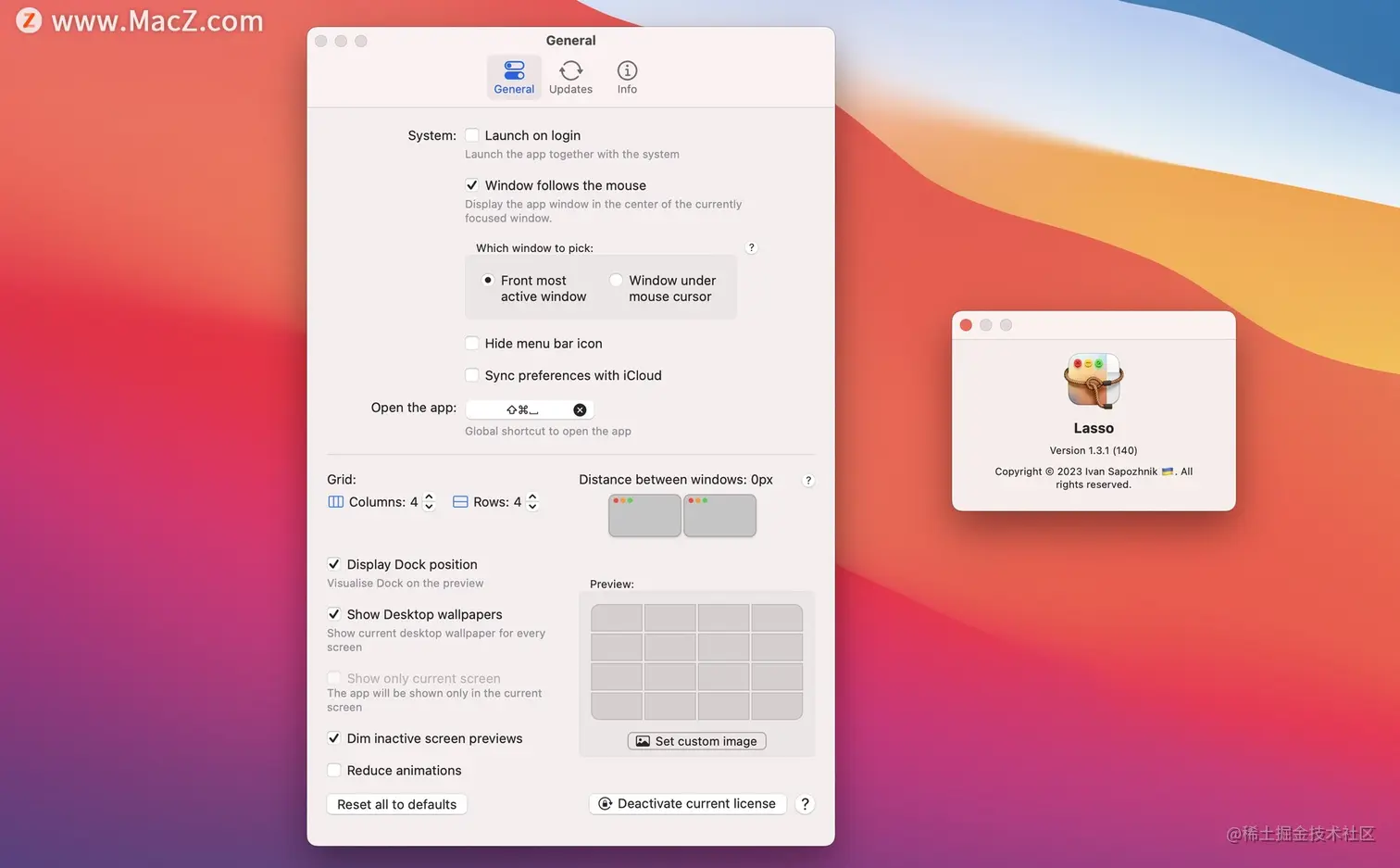Click Reset all to defaults
This screenshot has height=868, width=1400.
pos(396,804)
